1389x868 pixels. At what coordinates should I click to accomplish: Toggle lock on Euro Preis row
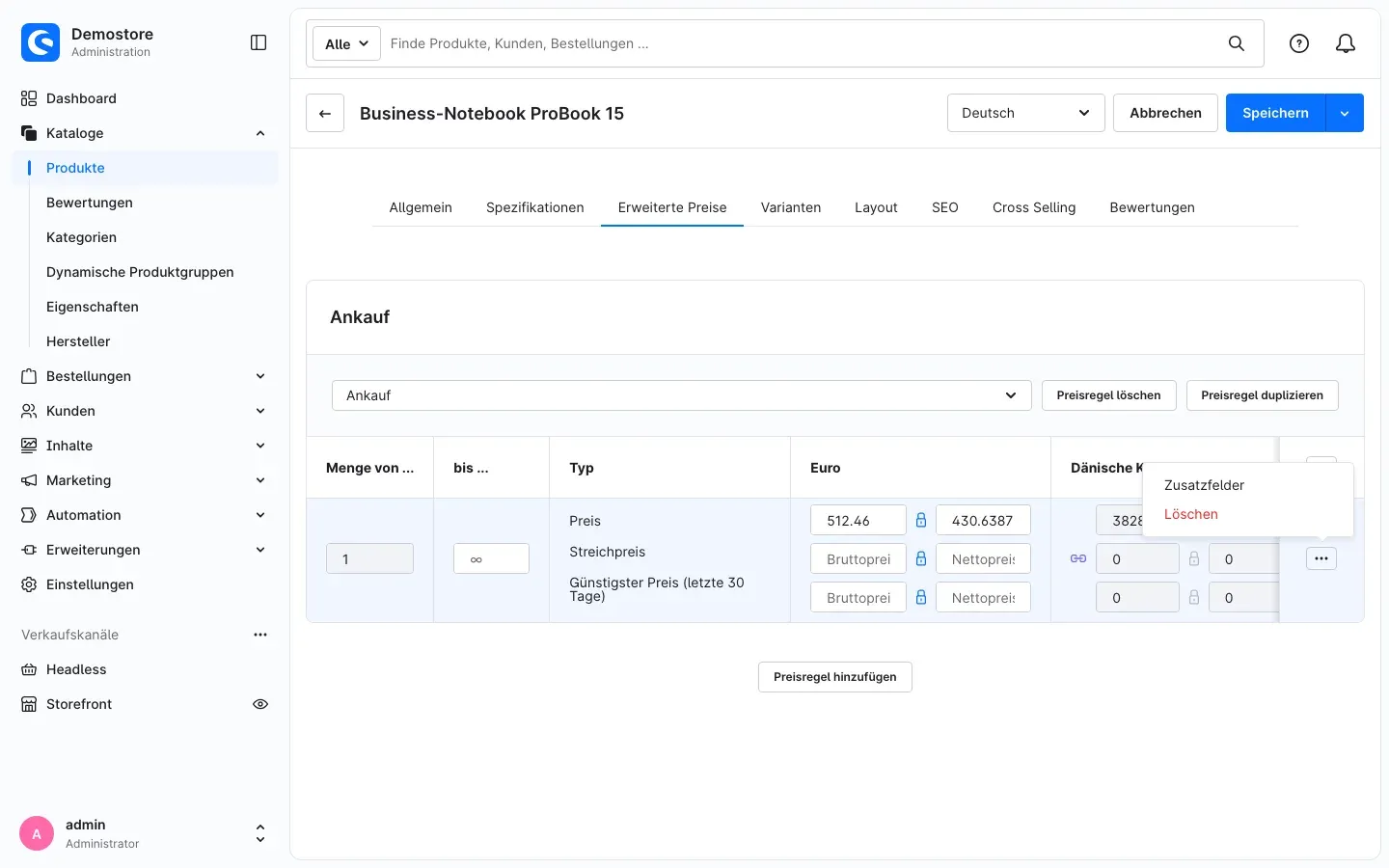click(x=921, y=521)
